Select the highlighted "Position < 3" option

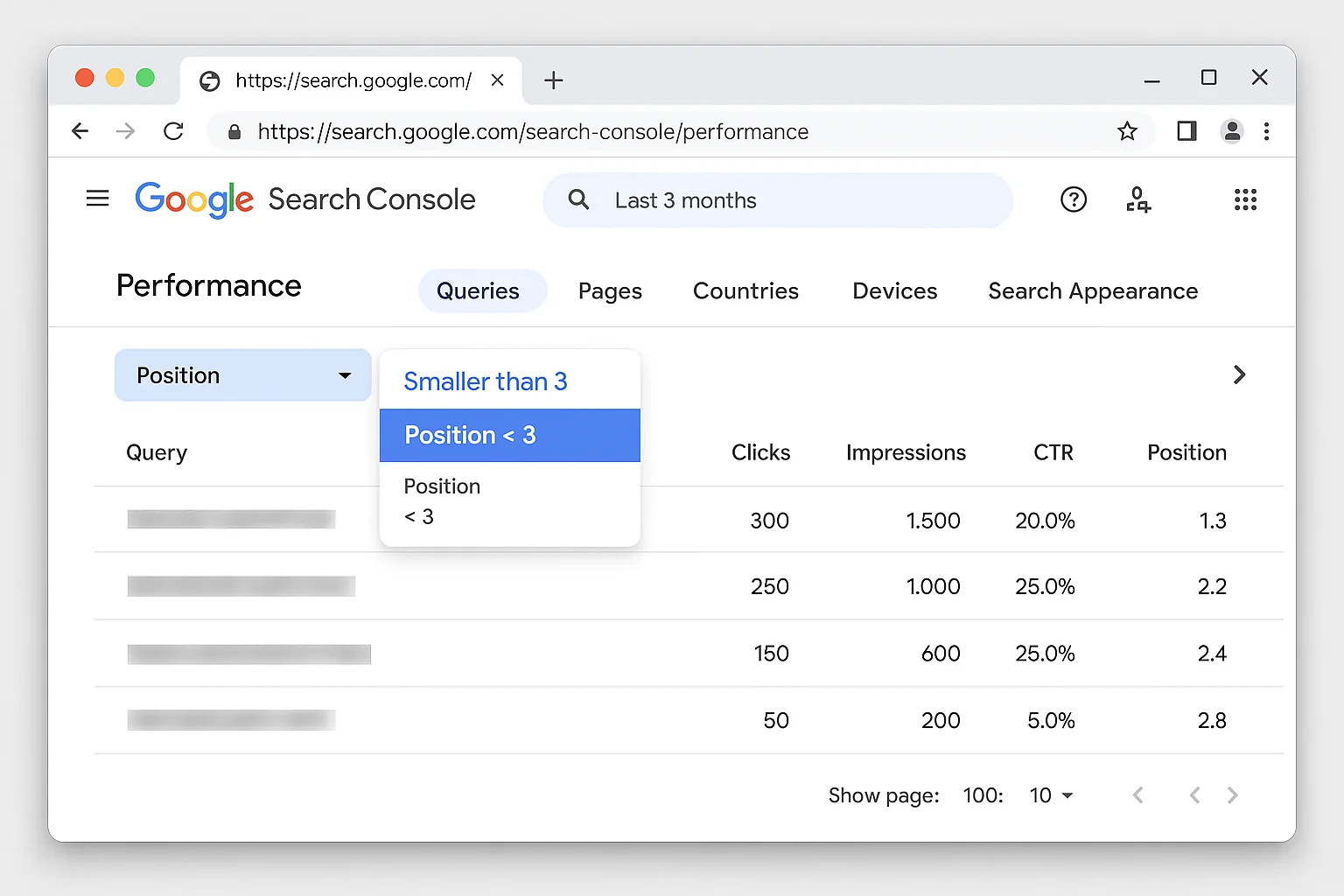click(509, 435)
